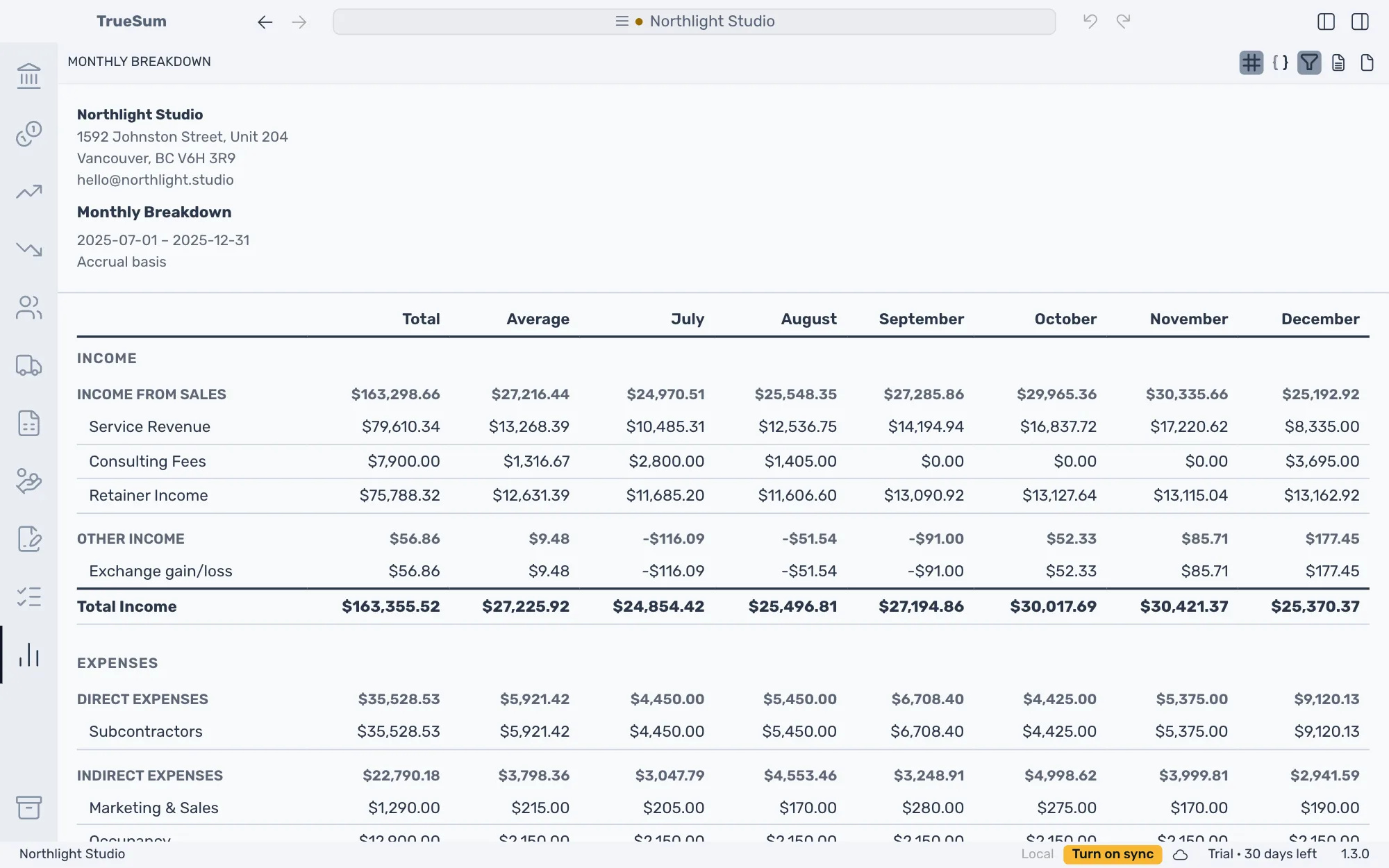
Task: Click the INCOME FROM SALES group heading
Action: (x=151, y=394)
